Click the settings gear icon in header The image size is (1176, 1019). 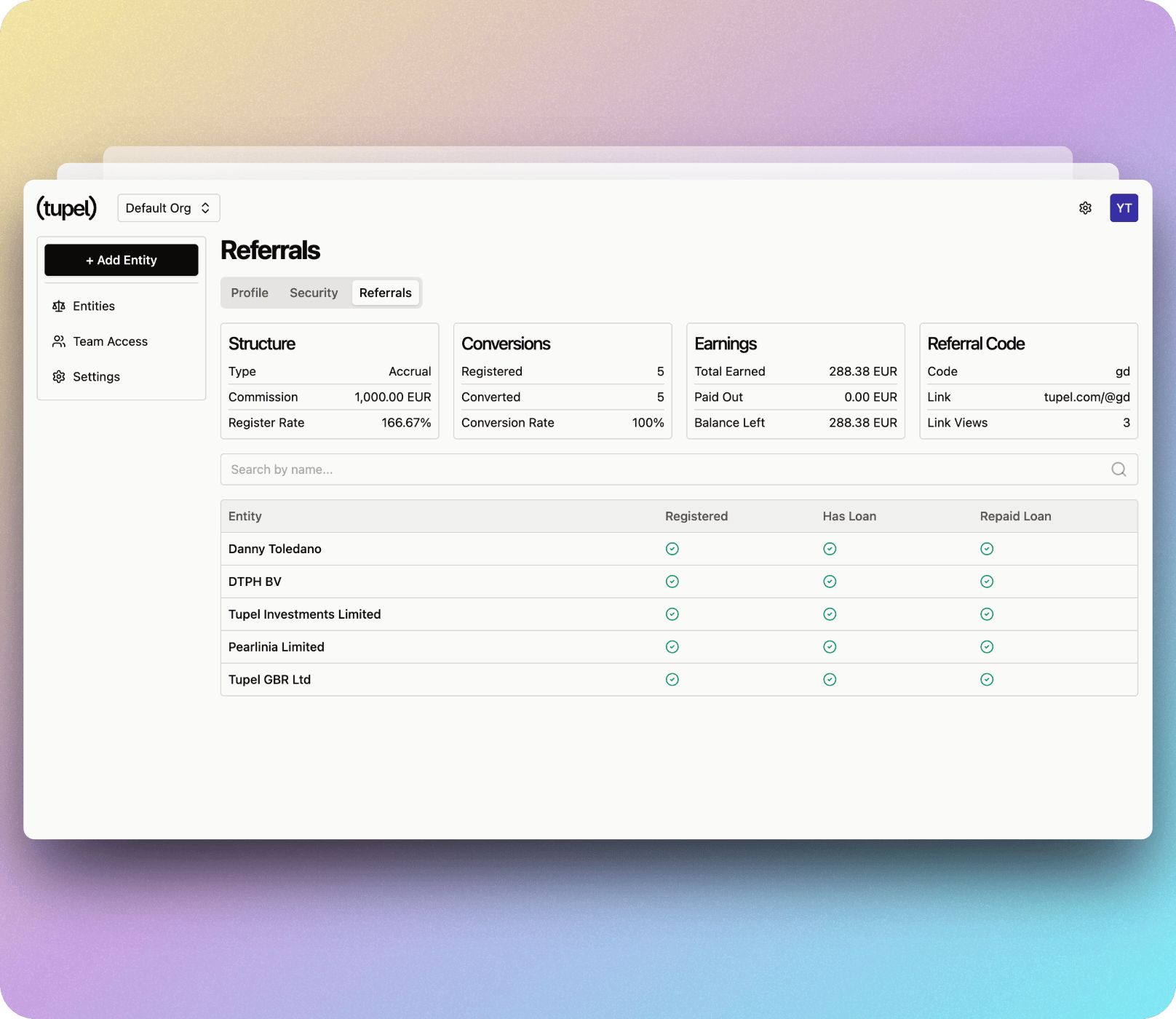1085,208
